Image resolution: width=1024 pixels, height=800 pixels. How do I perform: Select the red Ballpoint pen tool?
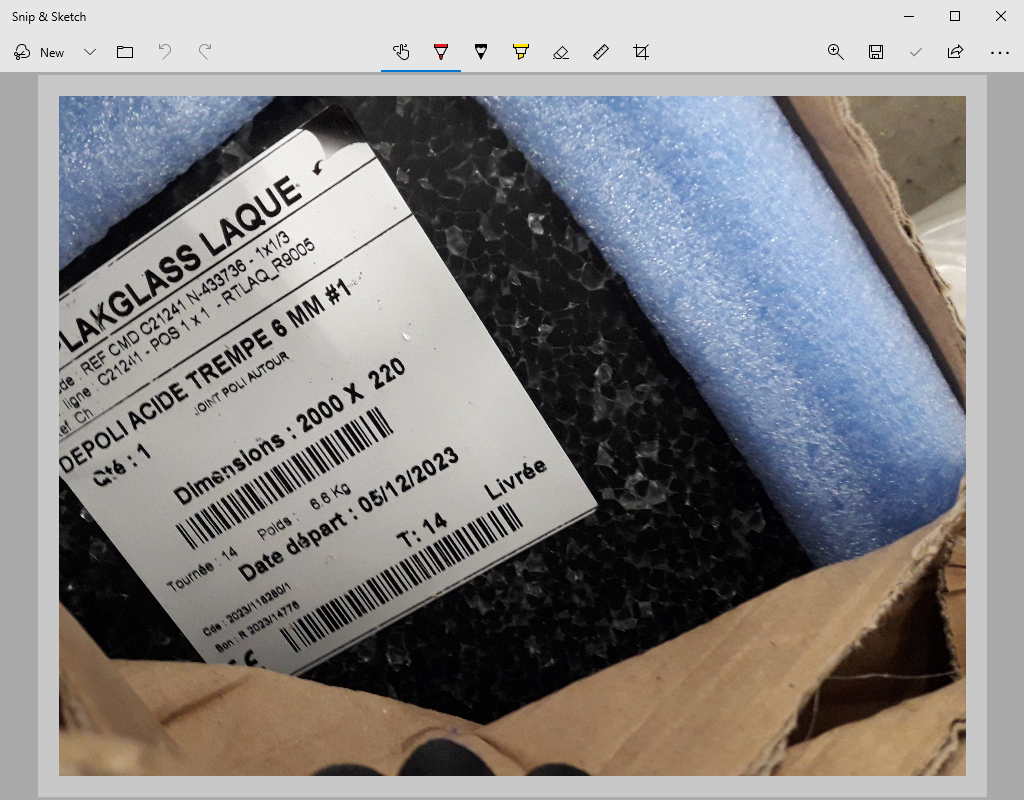441,52
